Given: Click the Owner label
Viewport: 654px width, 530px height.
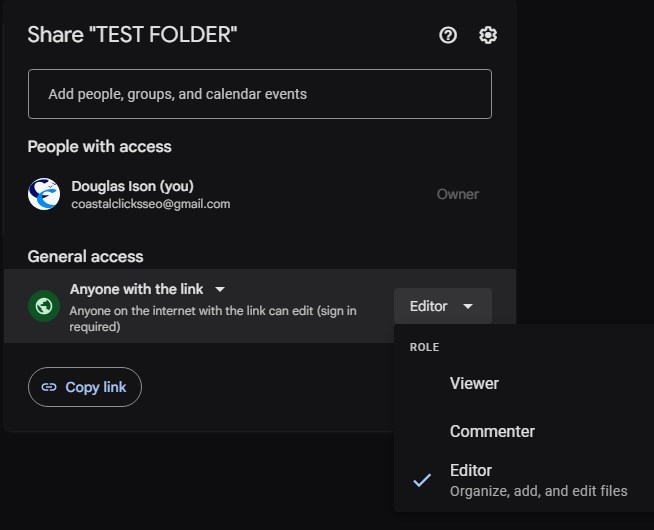Looking at the screenshot, I should (457, 194).
